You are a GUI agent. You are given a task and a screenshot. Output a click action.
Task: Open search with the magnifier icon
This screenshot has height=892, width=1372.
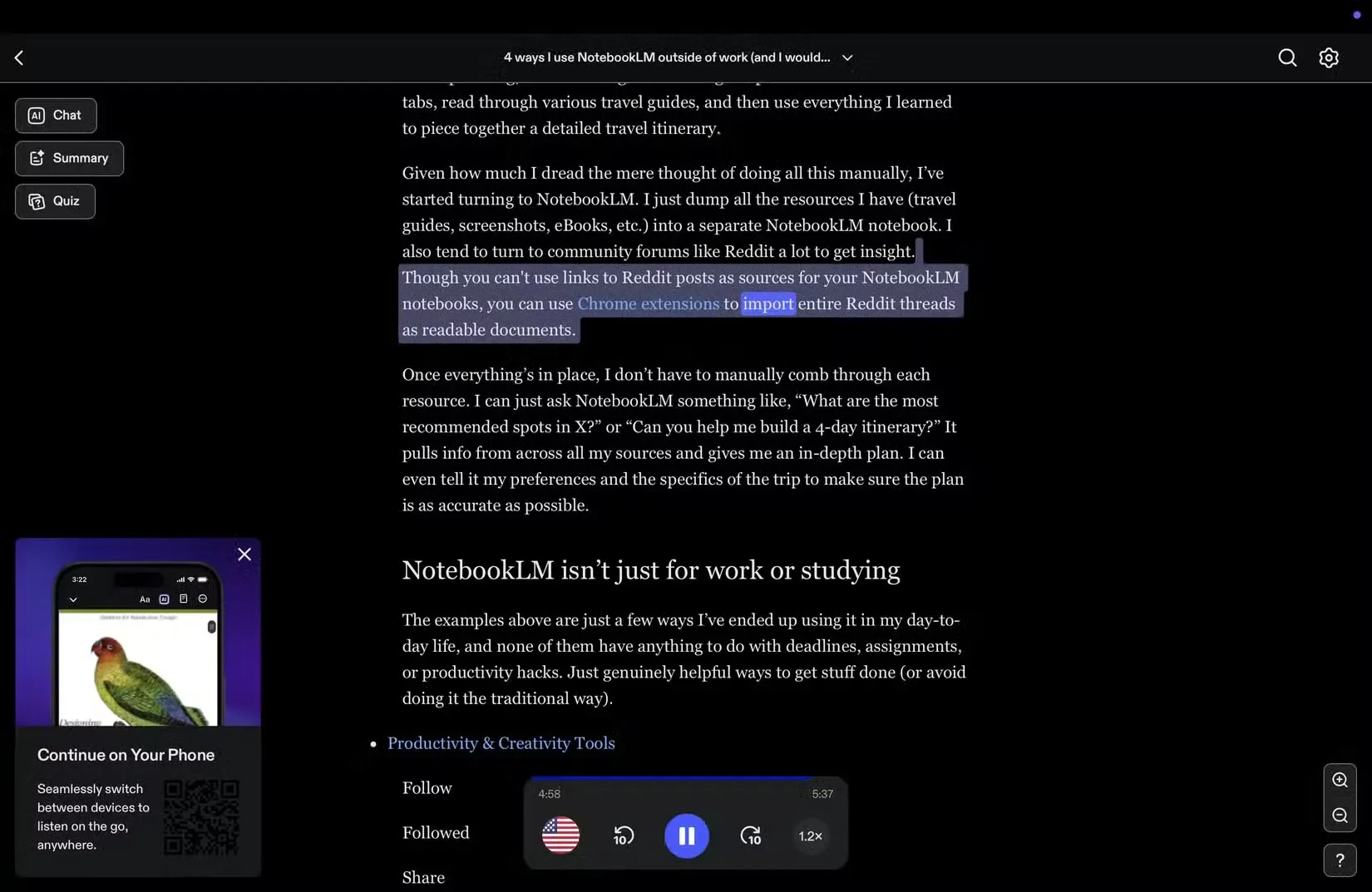[x=1287, y=57]
